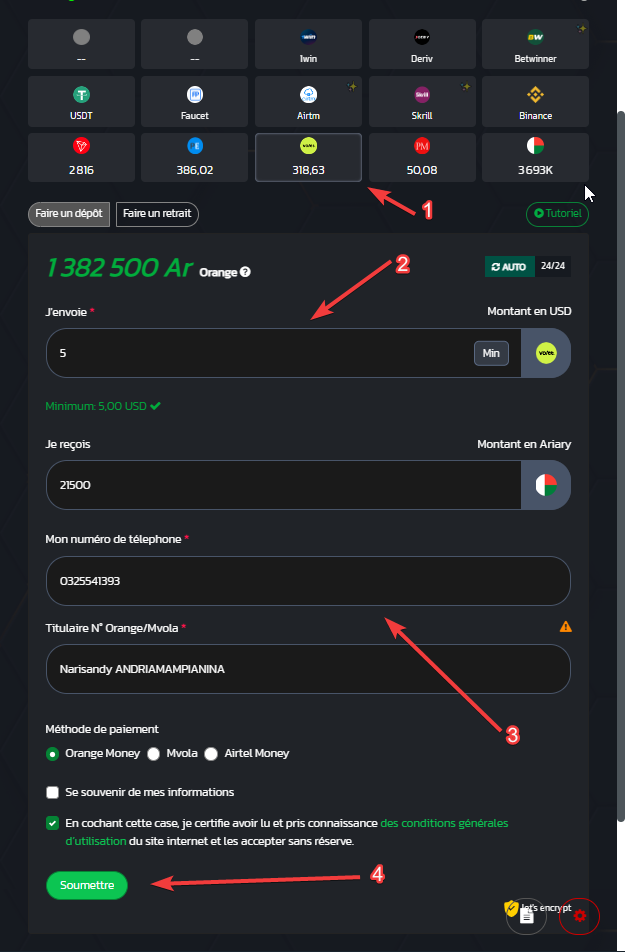This screenshot has width=625, height=952.
Task: Click the 1 382 500 Ar balance text
Action: pyautogui.click(x=119, y=268)
